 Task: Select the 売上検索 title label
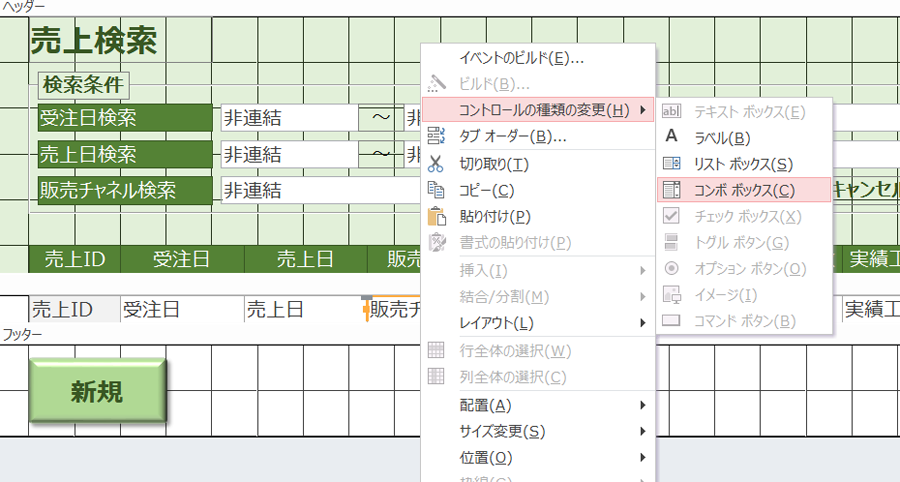93,42
